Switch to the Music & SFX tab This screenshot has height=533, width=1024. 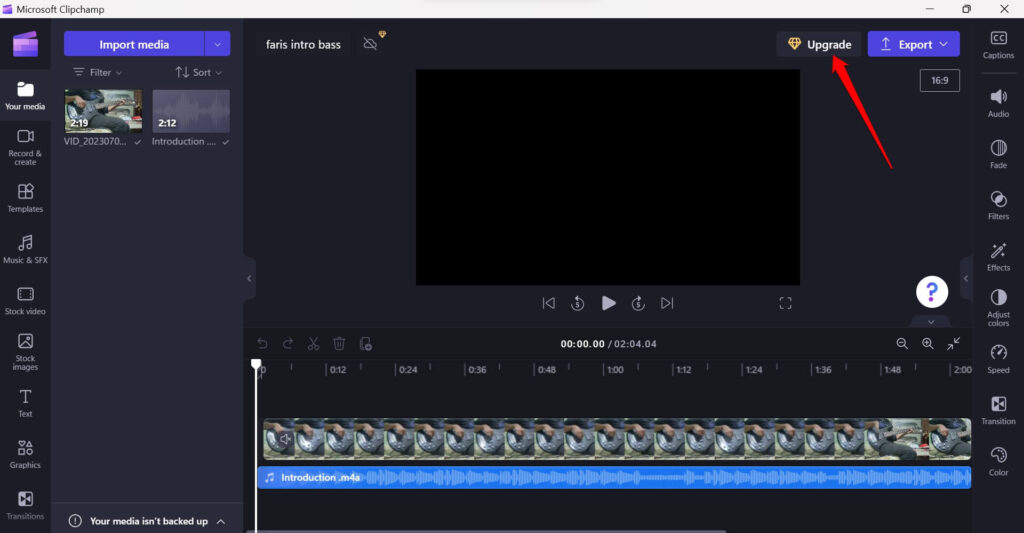(25, 249)
